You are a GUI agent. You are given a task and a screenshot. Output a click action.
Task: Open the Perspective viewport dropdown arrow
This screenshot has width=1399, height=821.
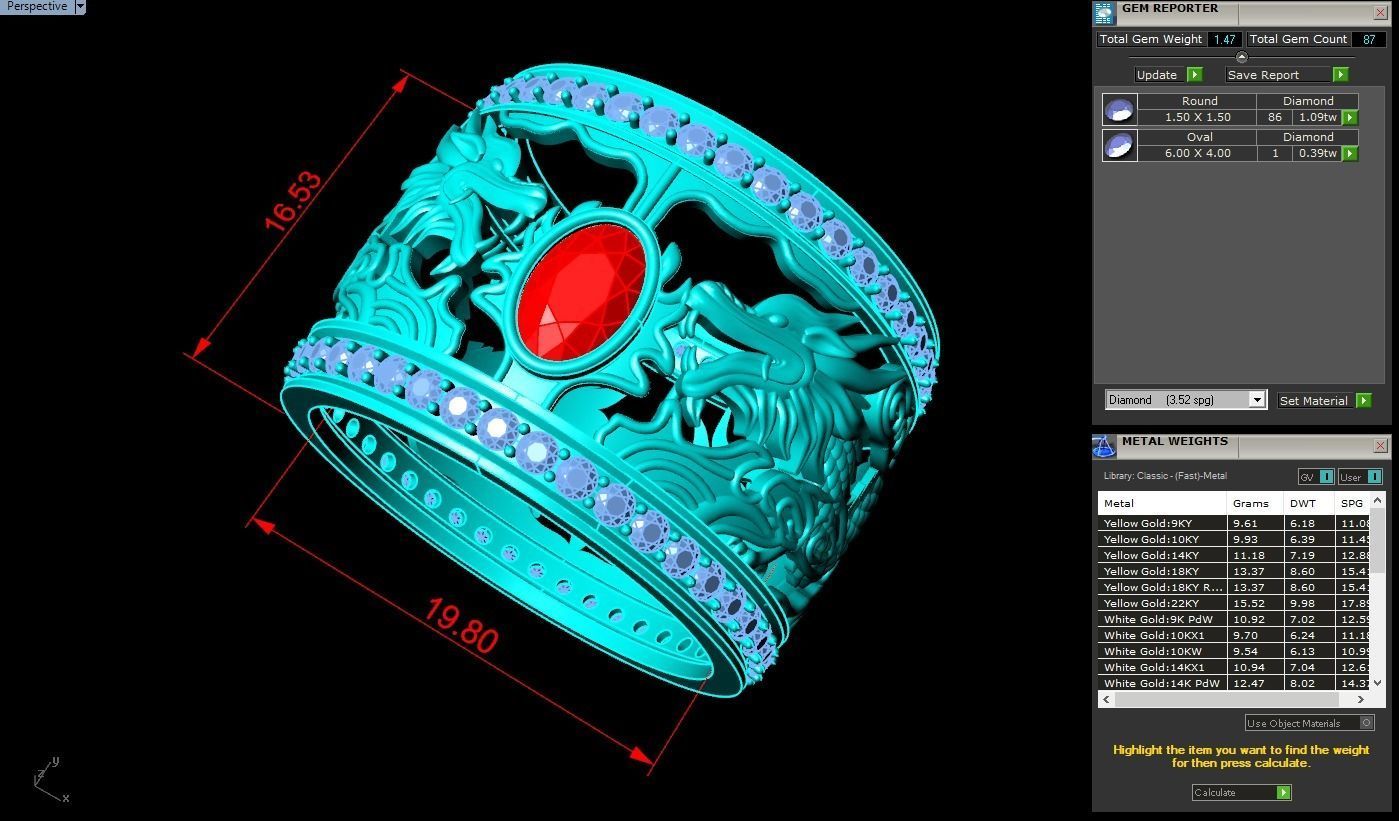(80, 6)
